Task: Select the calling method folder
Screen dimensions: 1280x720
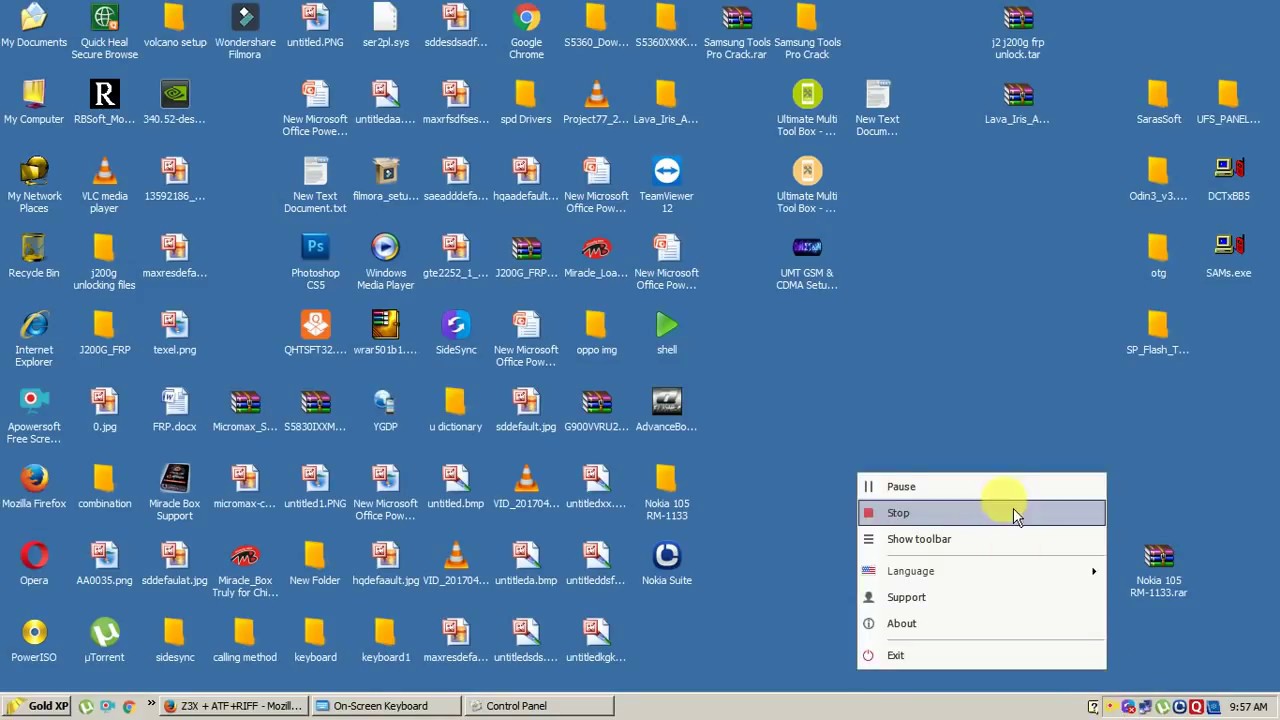Action: [x=245, y=642]
